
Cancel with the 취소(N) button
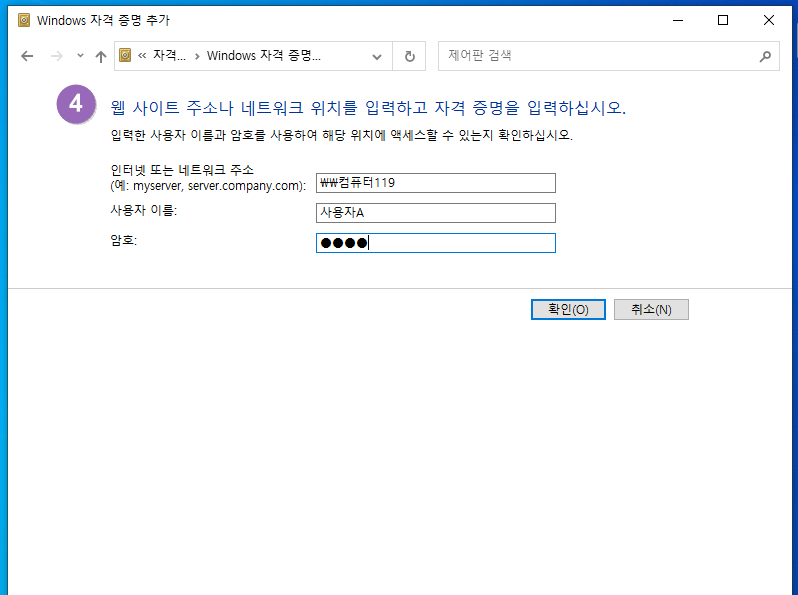coord(651,309)
